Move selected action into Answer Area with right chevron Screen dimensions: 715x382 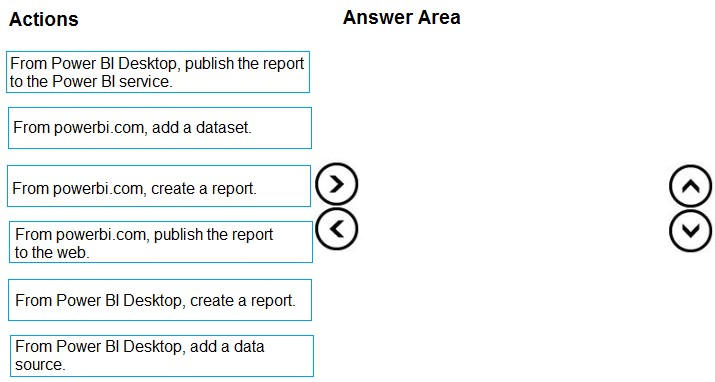(337, 184)
